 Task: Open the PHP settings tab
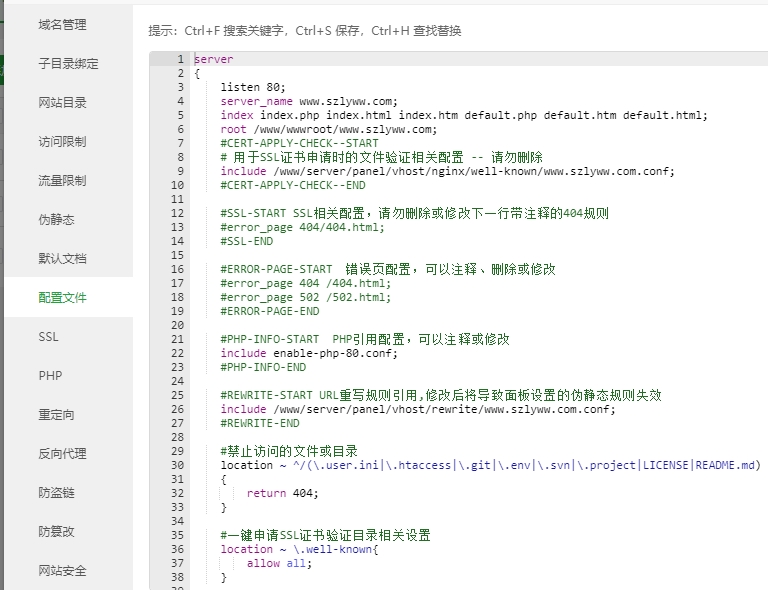[50, 376]
